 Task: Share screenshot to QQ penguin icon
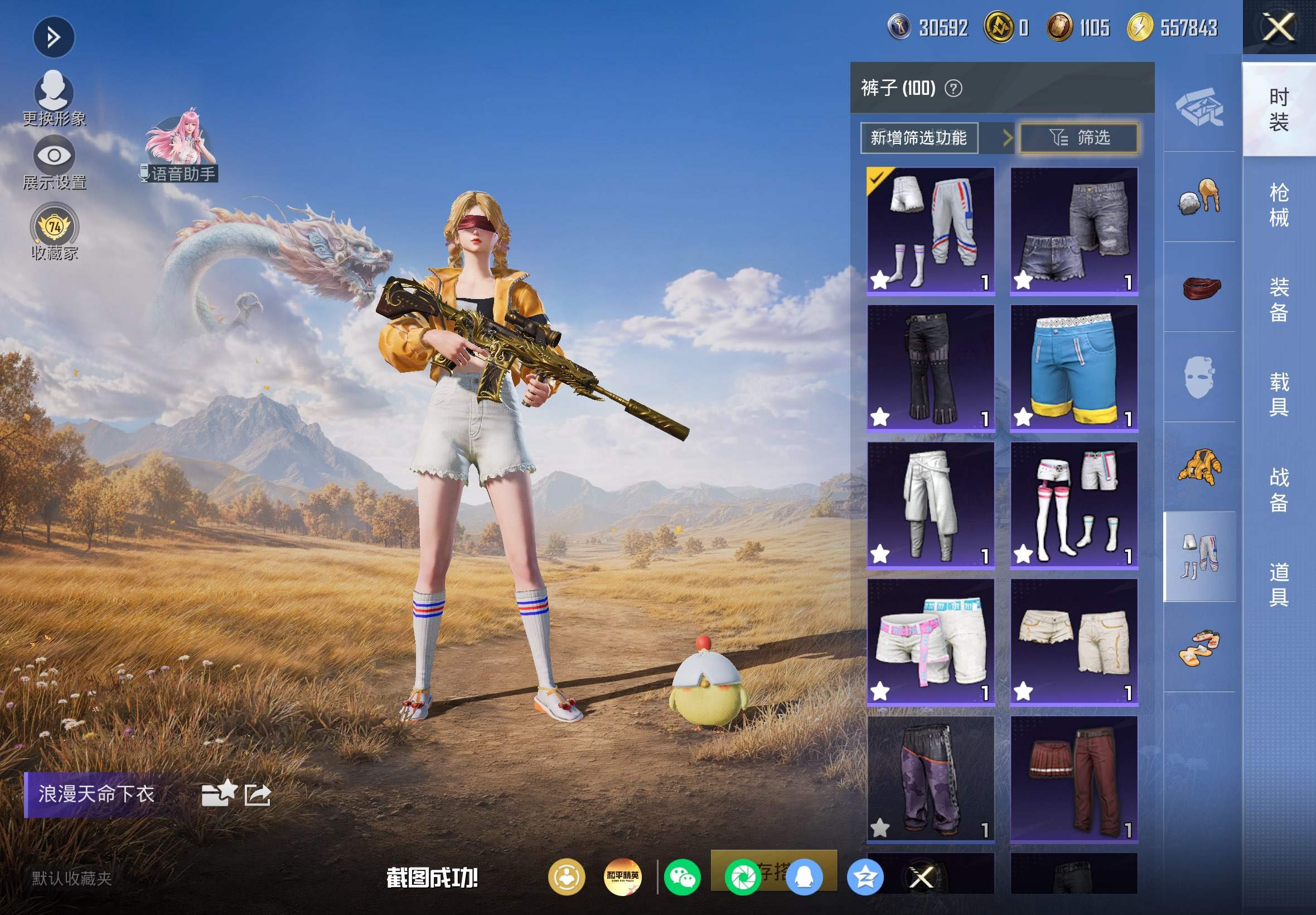[x=805, y=877]
